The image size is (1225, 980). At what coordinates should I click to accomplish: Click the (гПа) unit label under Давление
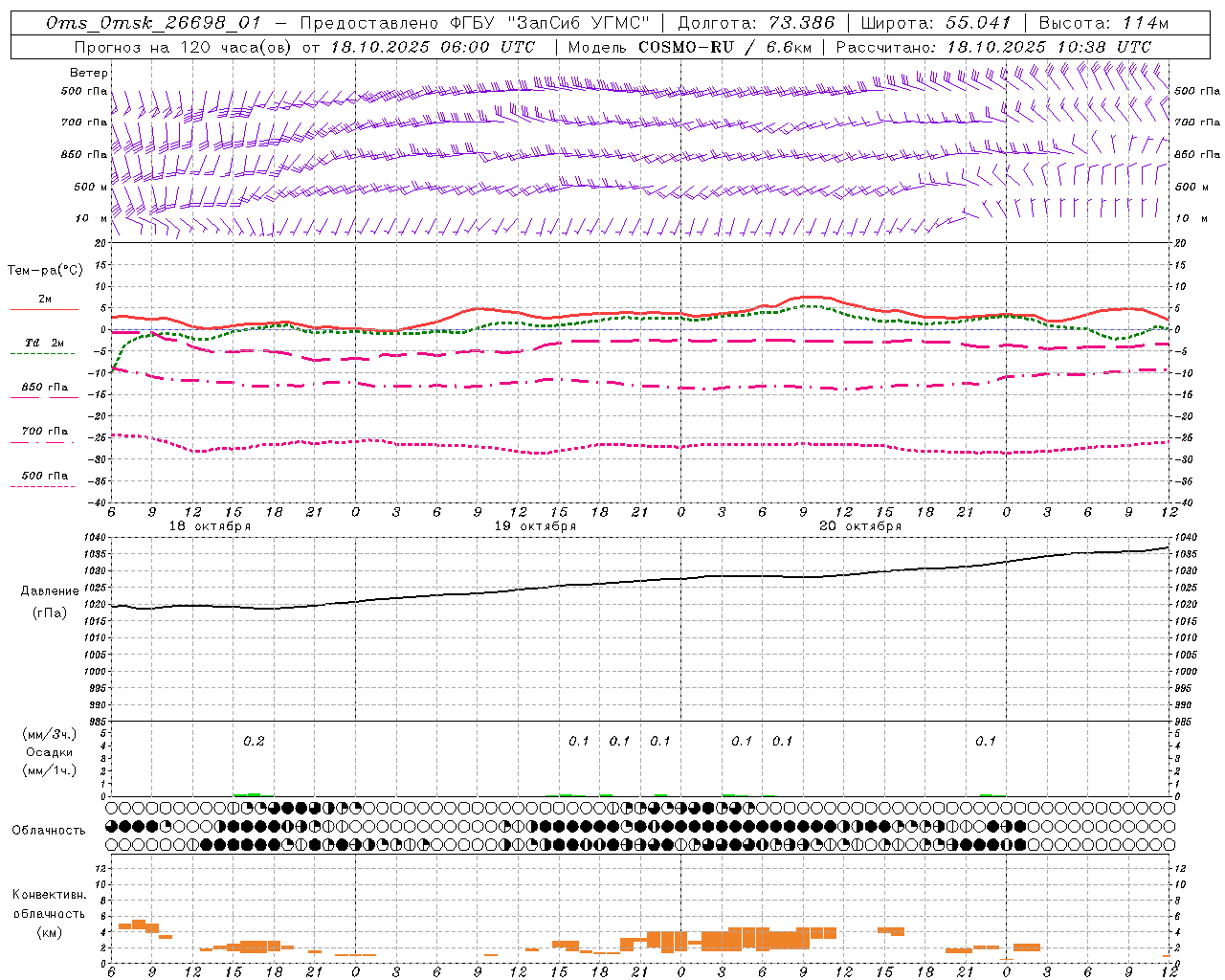pyautogui.click(x=50, y=612)
